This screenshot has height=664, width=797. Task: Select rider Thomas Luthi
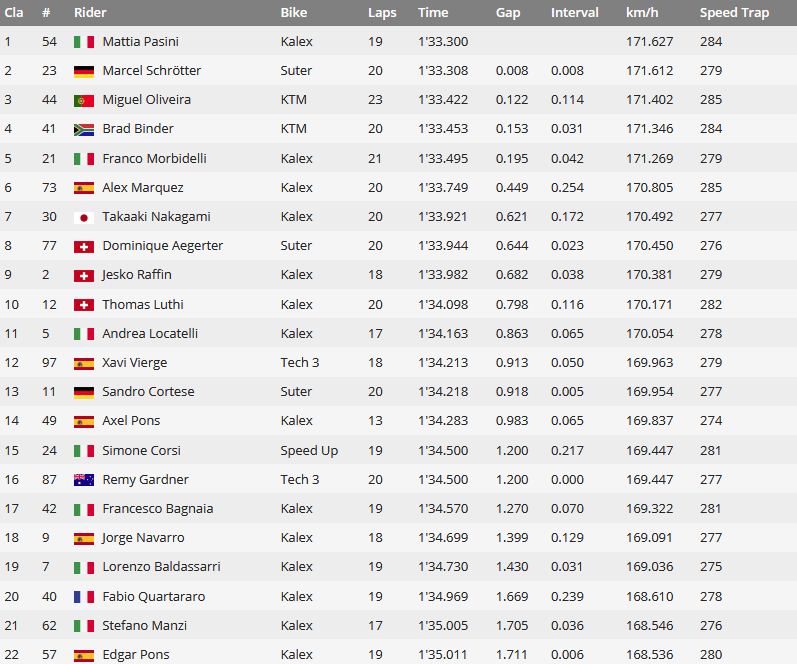[143, 305]
